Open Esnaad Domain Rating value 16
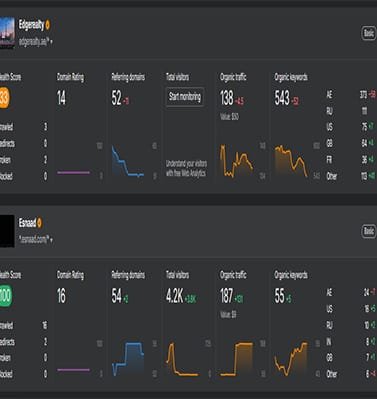Image resolution: width=377 pixels, height=399 pixels. coord(61,296)
